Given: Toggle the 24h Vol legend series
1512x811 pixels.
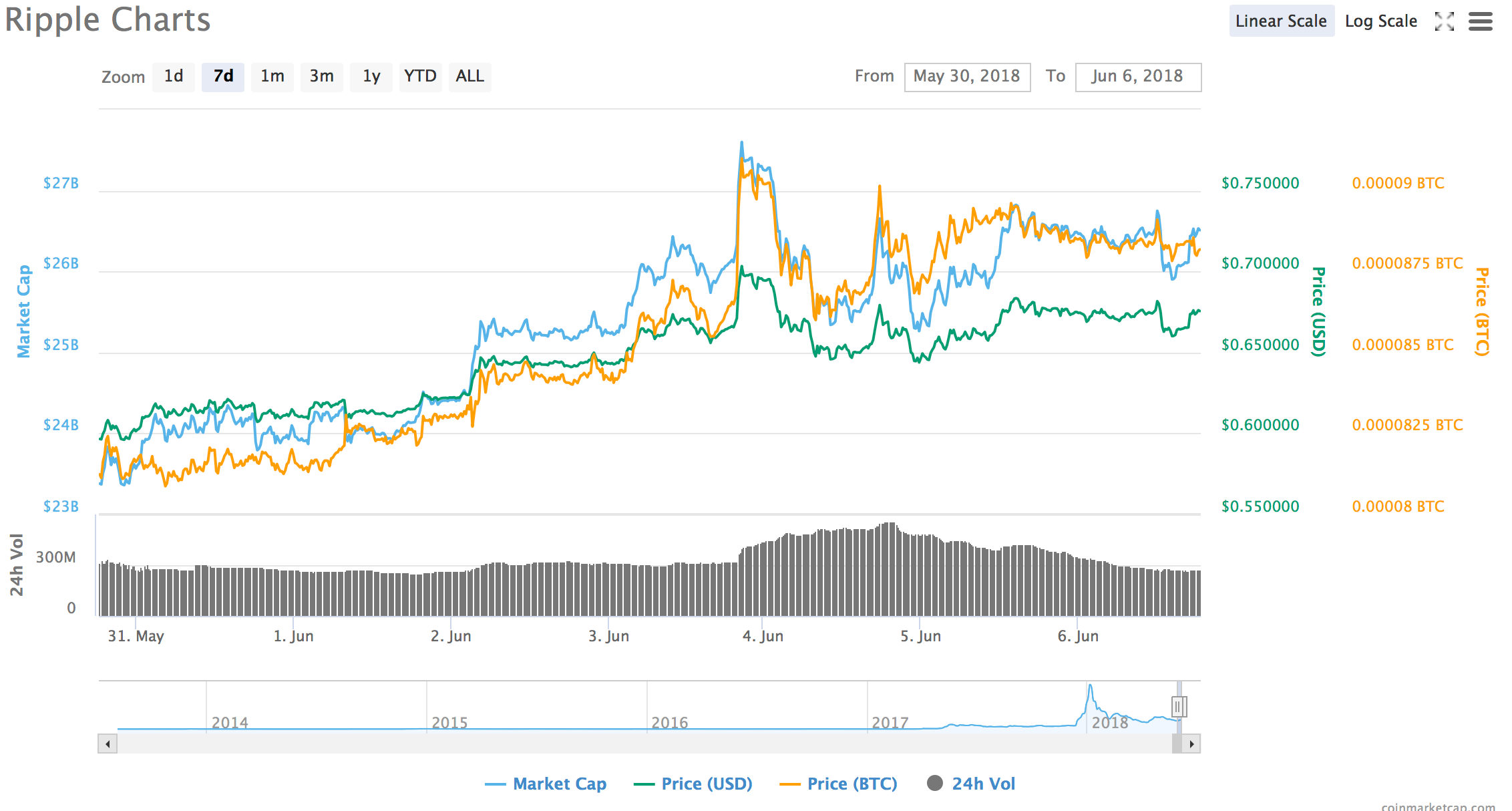Looking at the screenshot, I should (x=971, y=784).
